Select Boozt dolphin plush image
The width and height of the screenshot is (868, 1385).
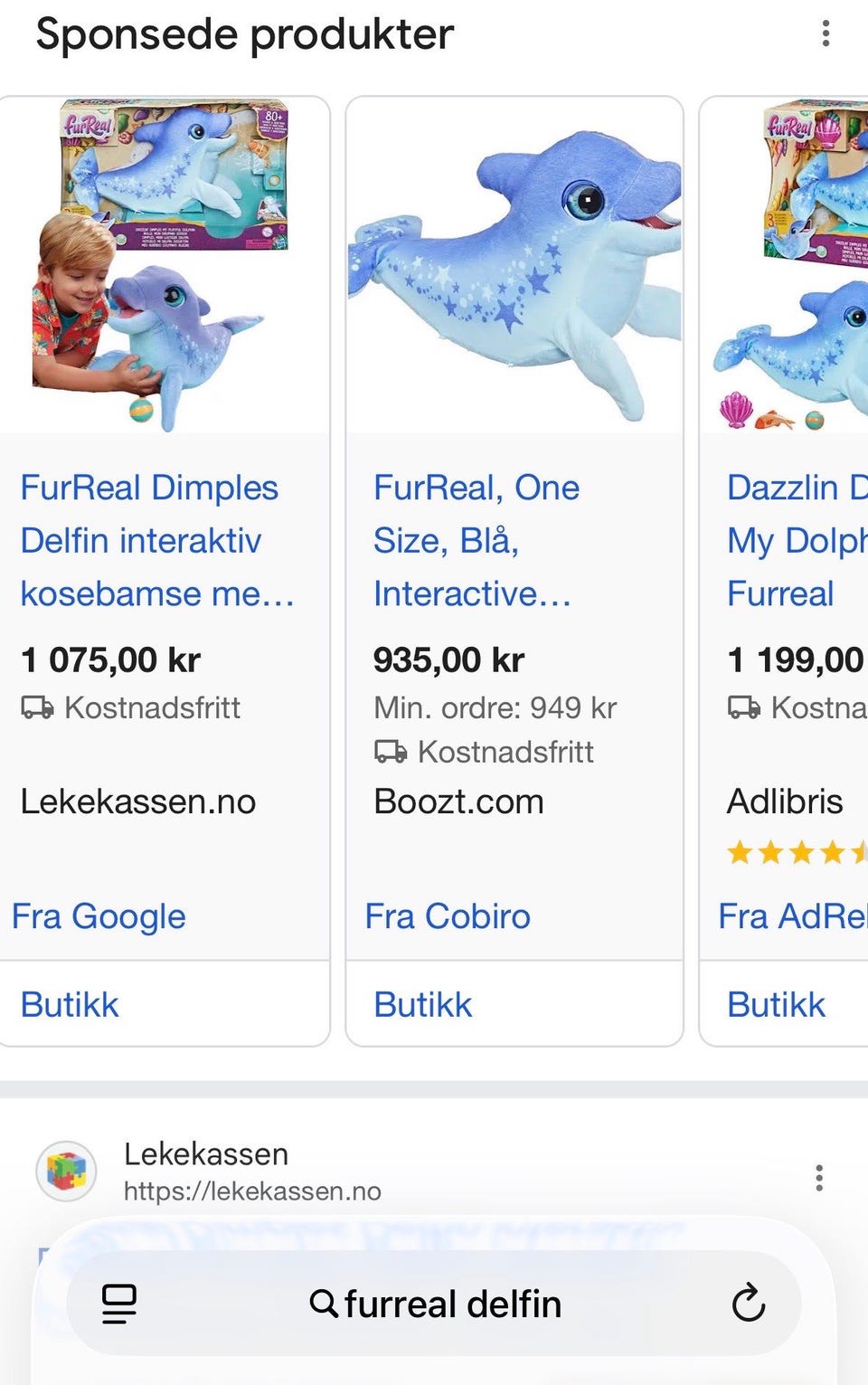click(x=514, y=264)
